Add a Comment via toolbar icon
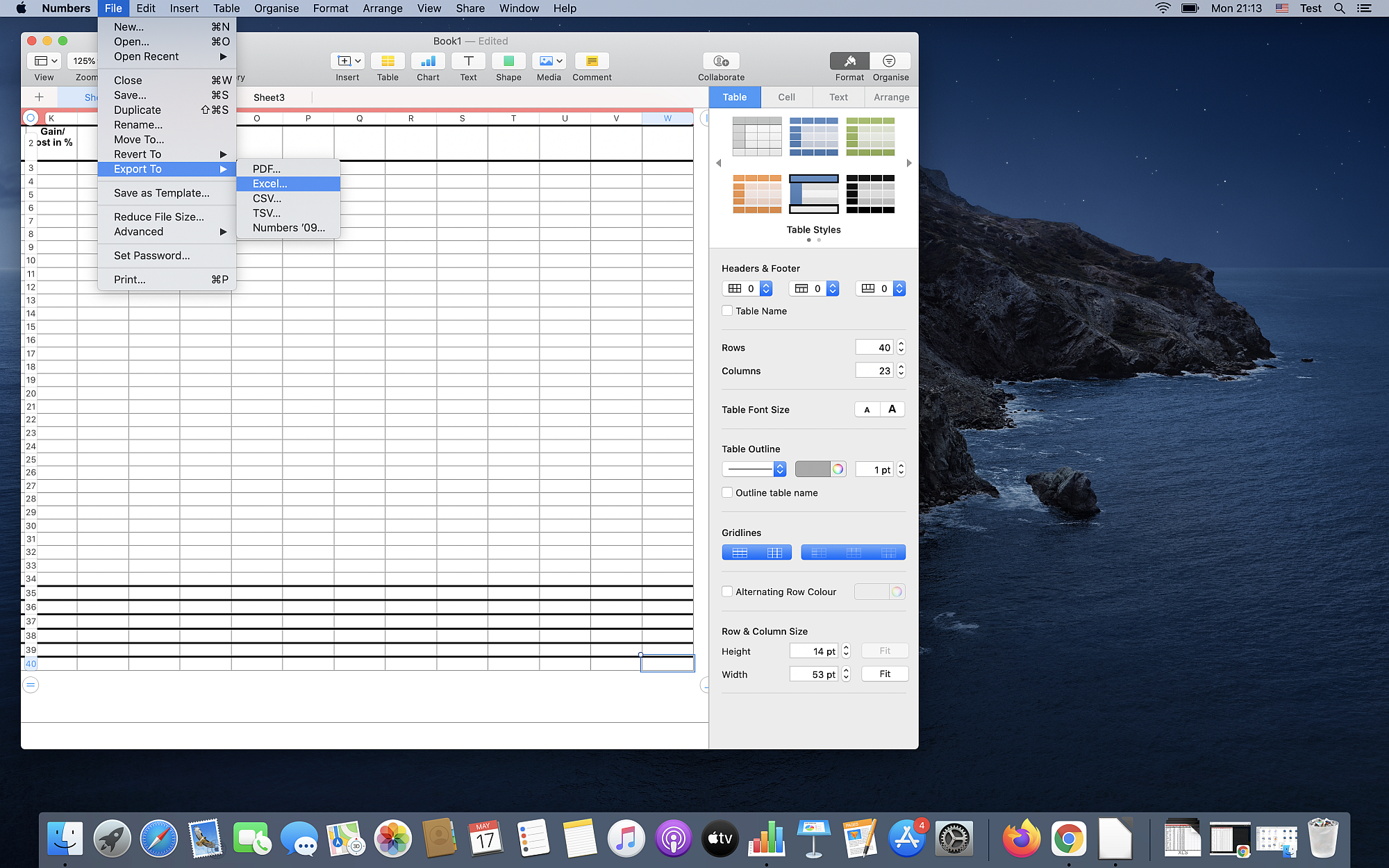Viewport: 1389px width, 868px height. 592,62
